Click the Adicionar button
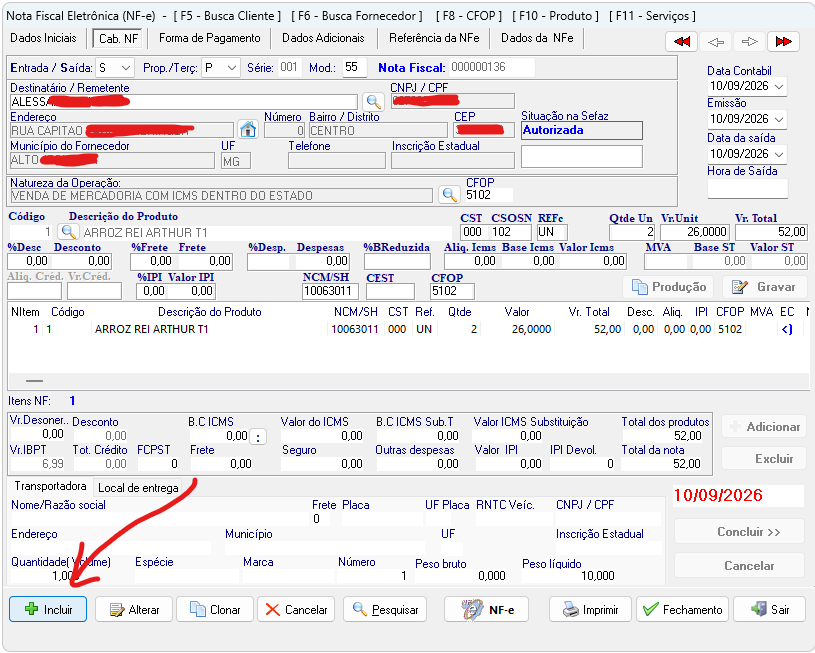This screenshot has height=653, width=815. pyautogui.click(x=764, y=427)
